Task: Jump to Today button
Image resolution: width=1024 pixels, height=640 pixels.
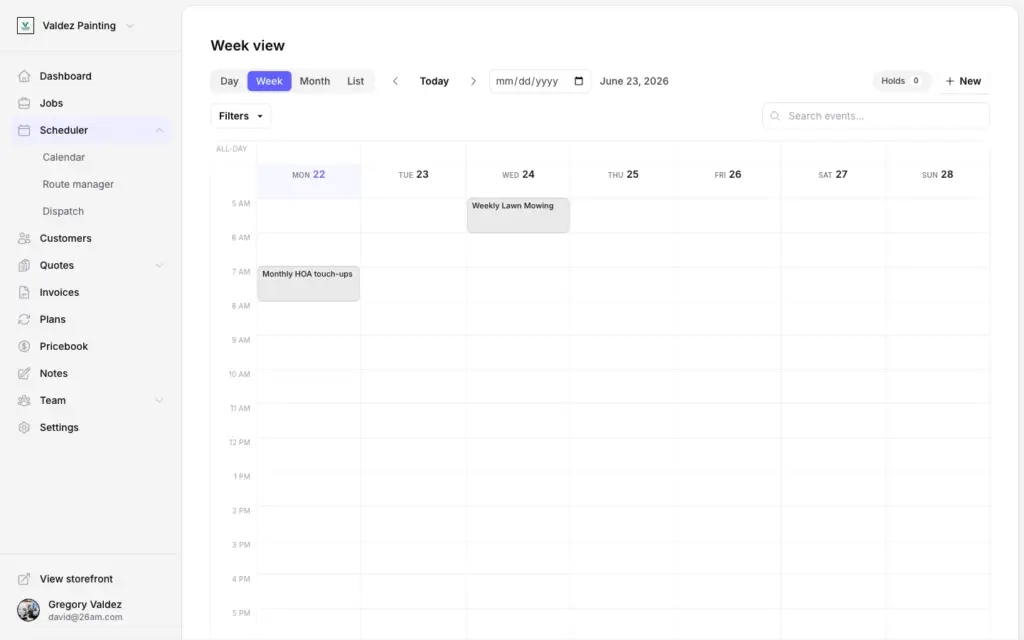Action: pyautogui.click(x=434, y=81)
